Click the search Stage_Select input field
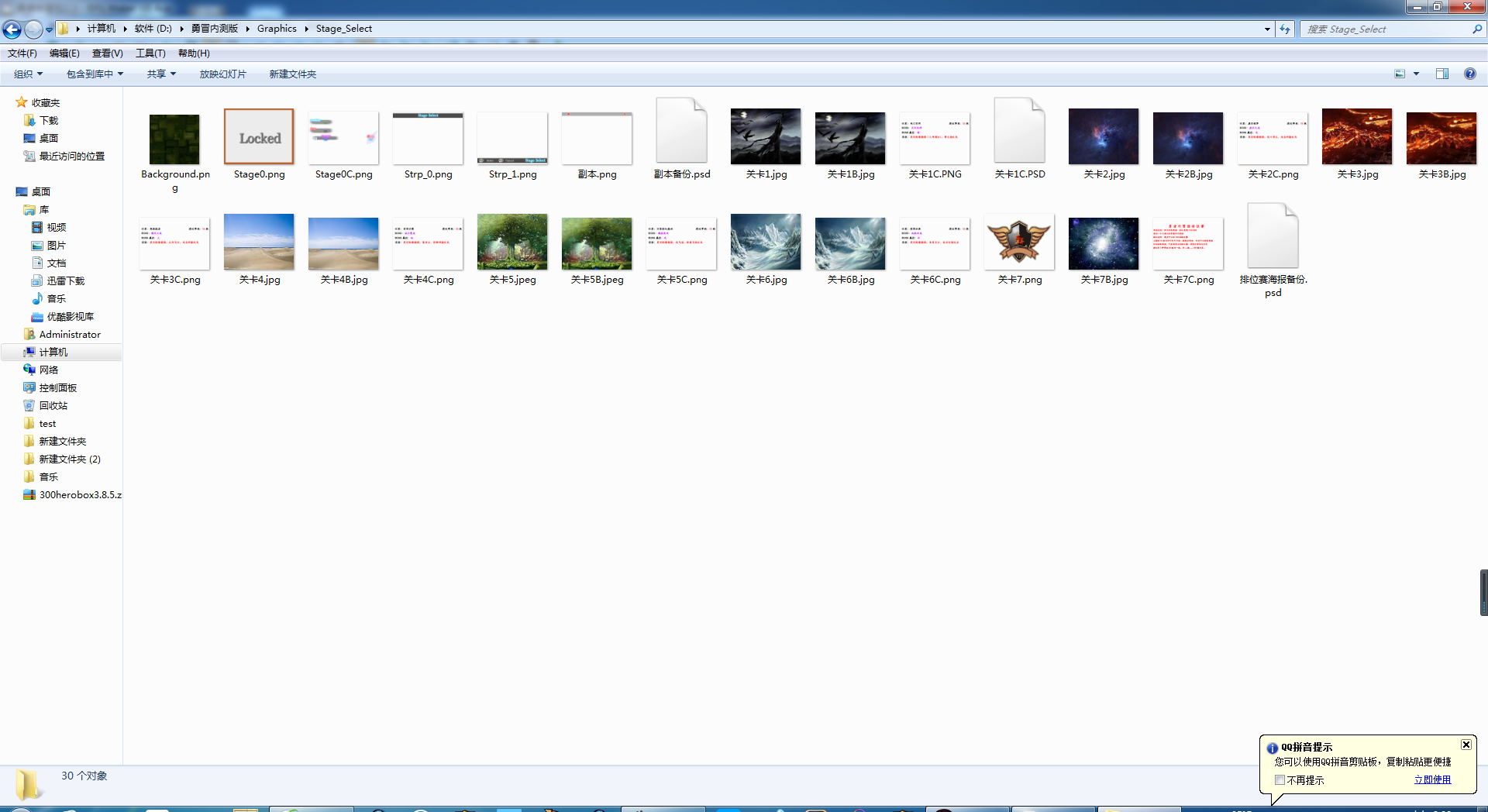 point(1387,29)
